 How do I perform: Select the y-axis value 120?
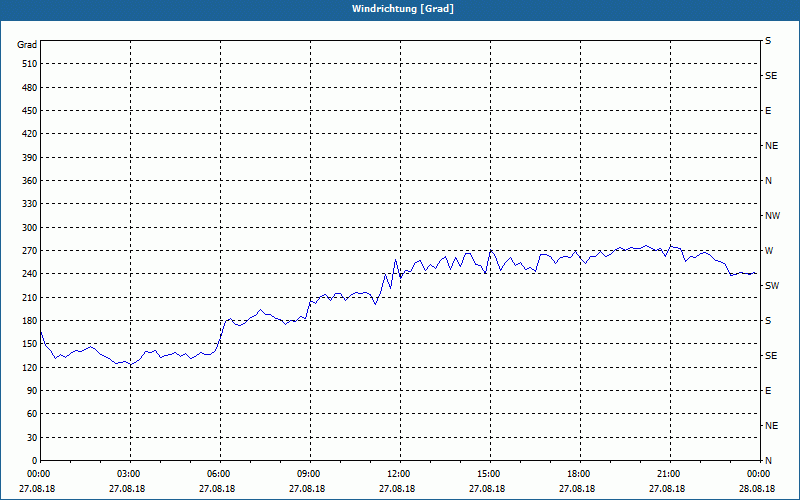tap(30, 367)
